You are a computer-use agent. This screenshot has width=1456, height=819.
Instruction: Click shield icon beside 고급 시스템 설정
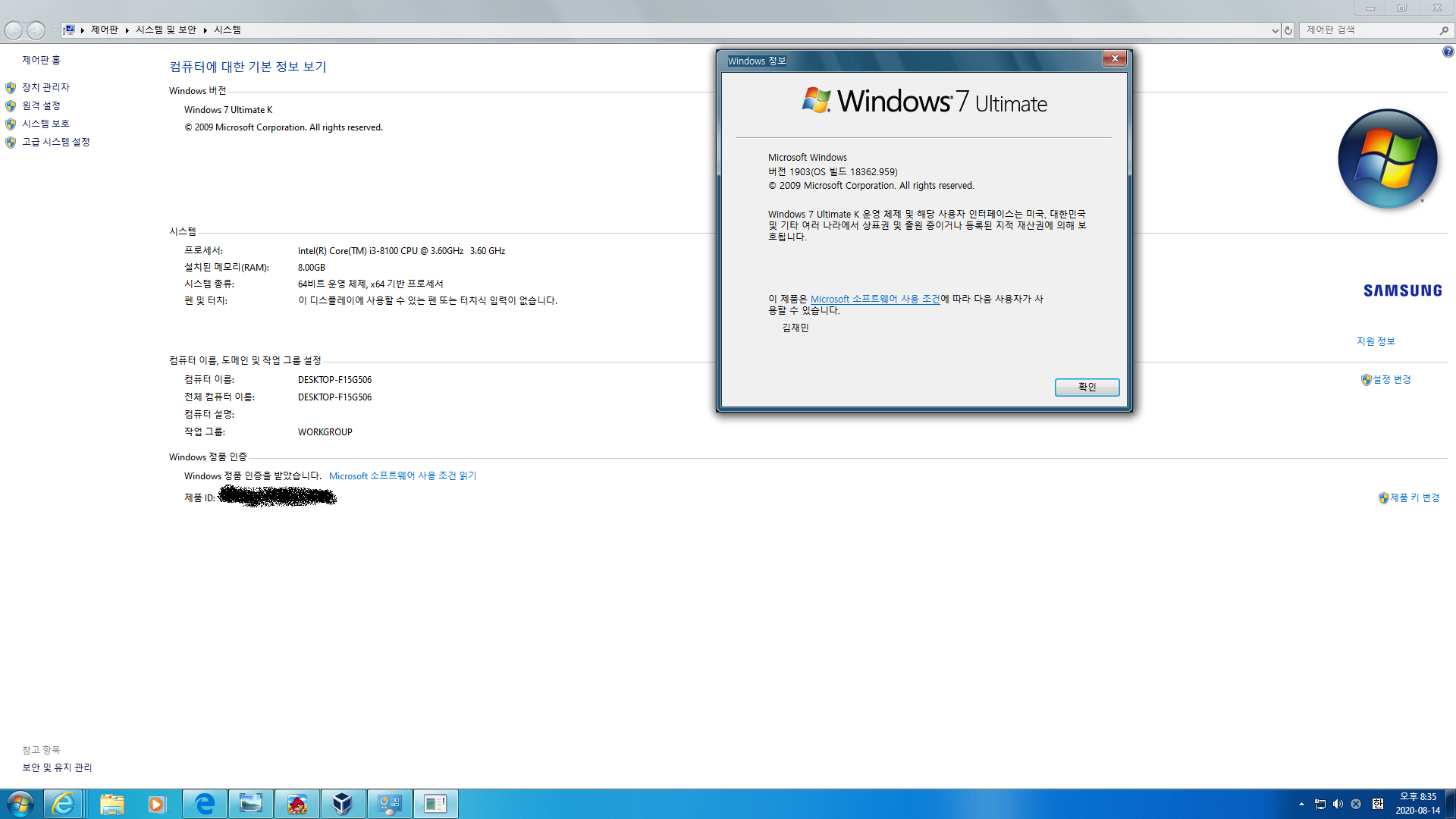[11, 143]
